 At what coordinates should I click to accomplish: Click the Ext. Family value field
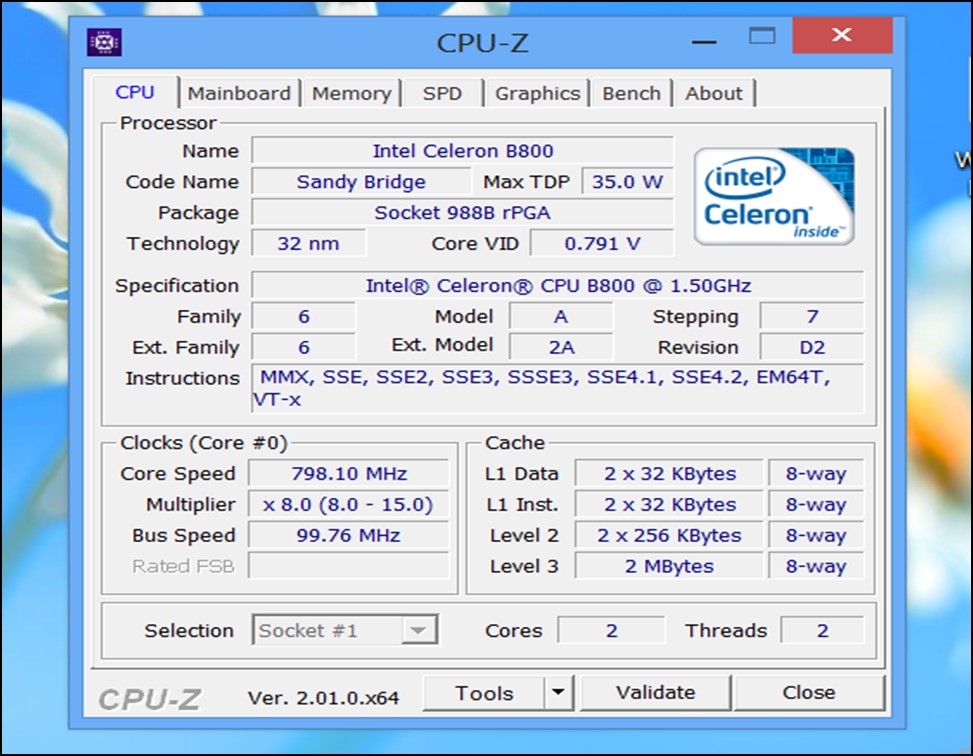coord(303,347)
